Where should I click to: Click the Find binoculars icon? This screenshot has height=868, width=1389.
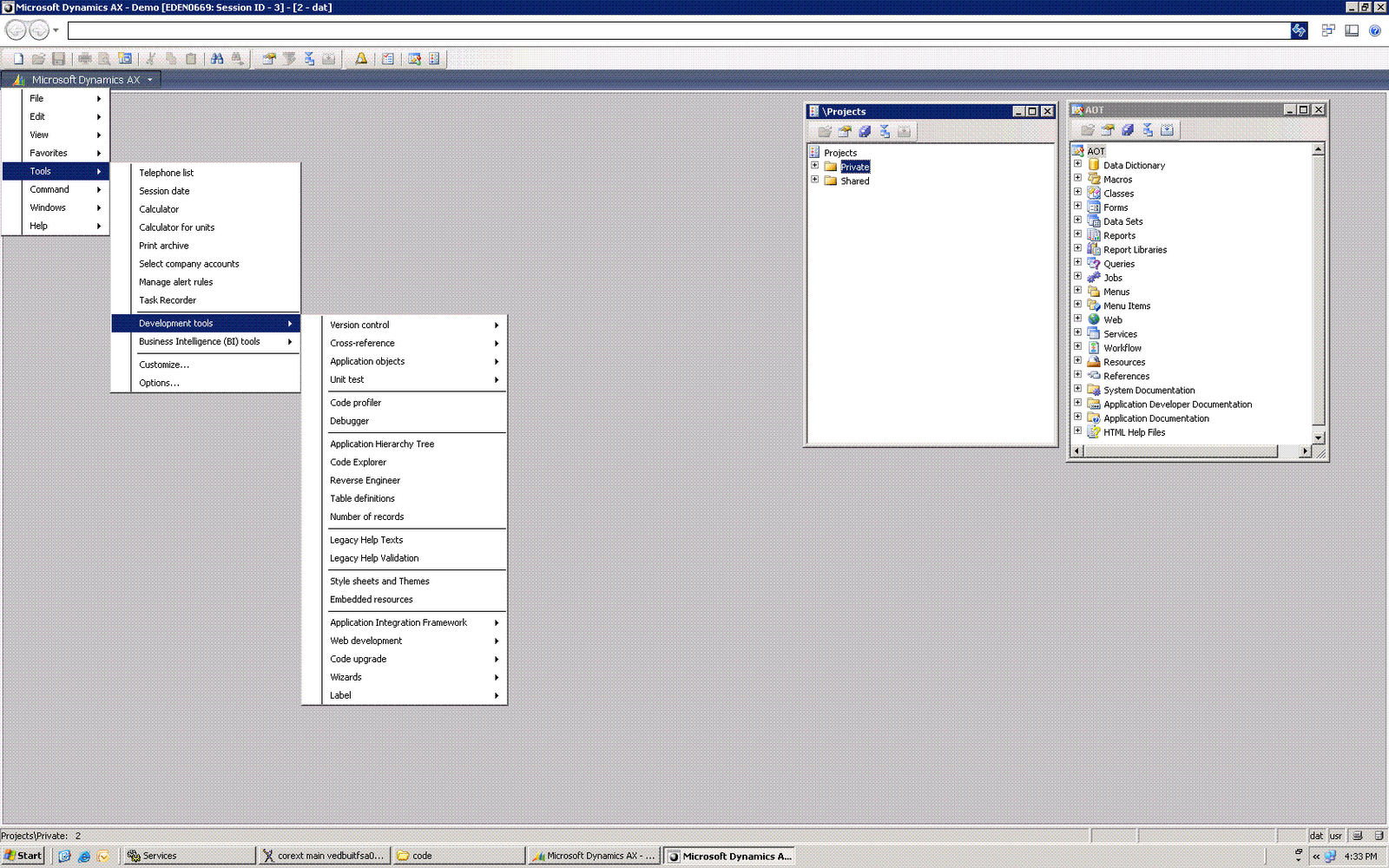(217, 59)
